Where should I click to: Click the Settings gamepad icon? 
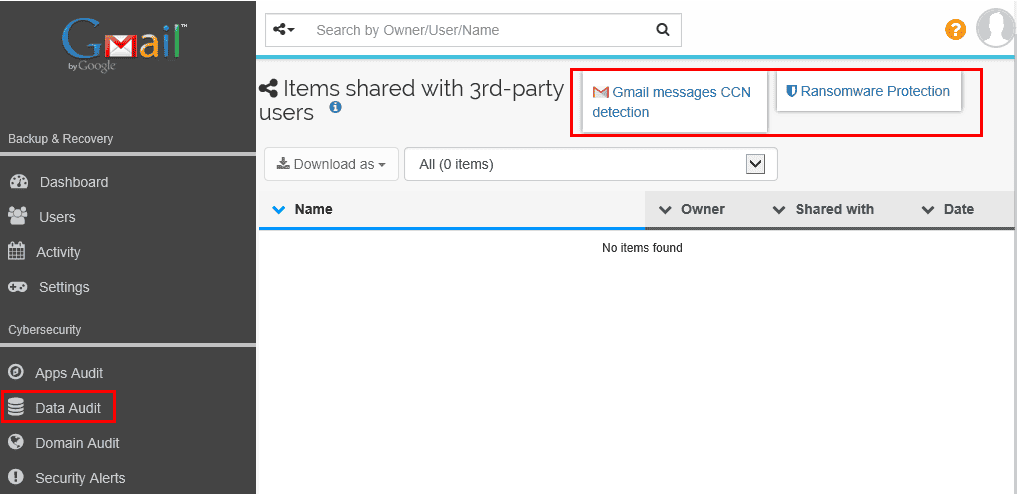pos(18,287)
